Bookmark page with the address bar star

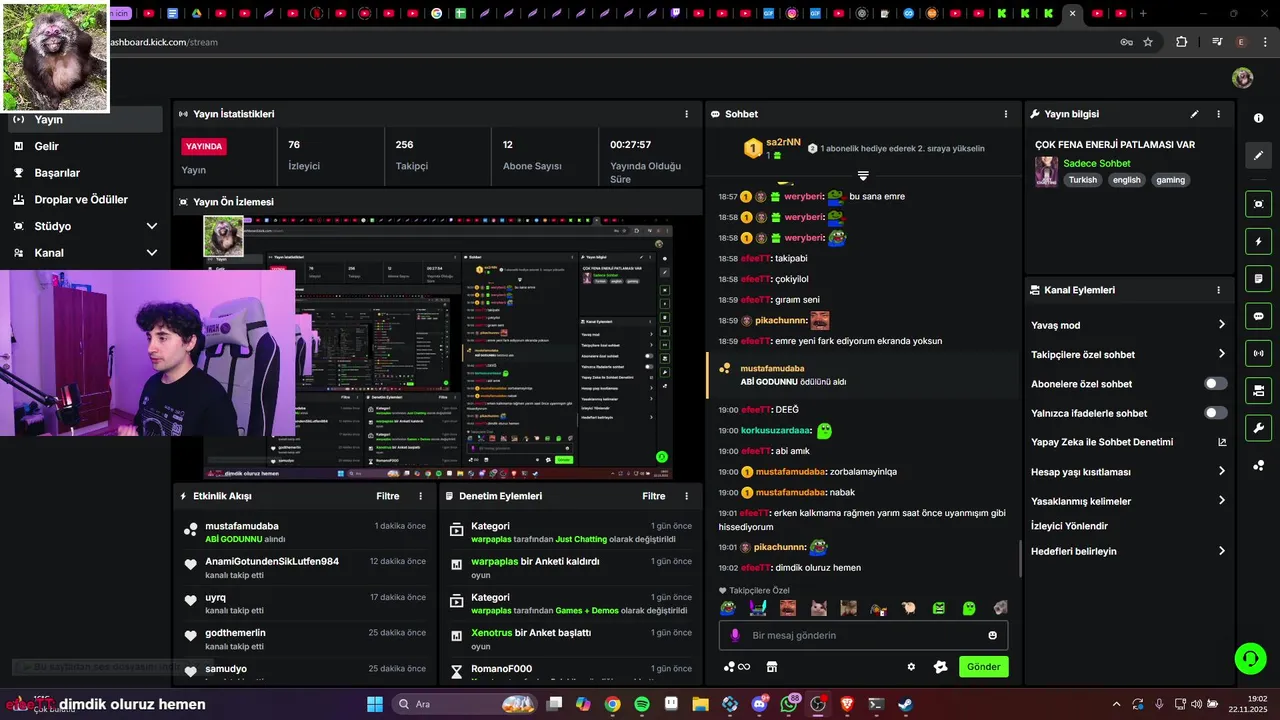coord(1148,42)
